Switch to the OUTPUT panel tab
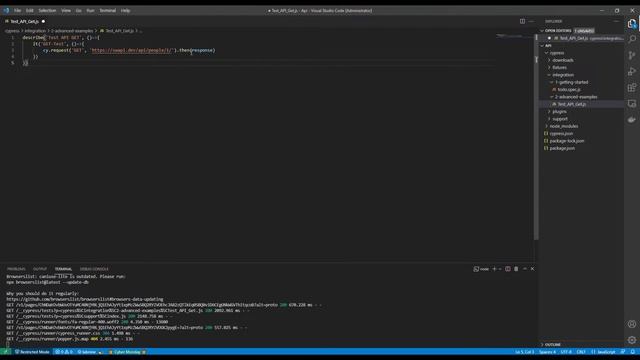This screenshot has width=640, height=360. pyautogui.click(x=40, y=269)
